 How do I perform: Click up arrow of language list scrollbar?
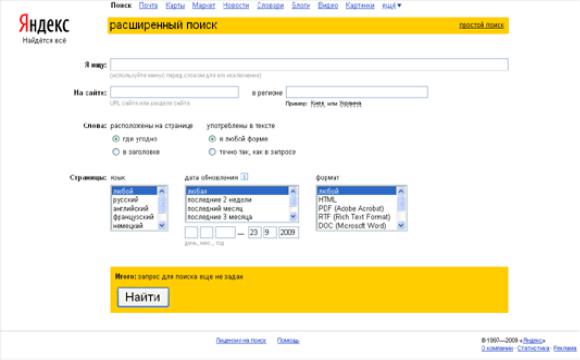[162, 191]
